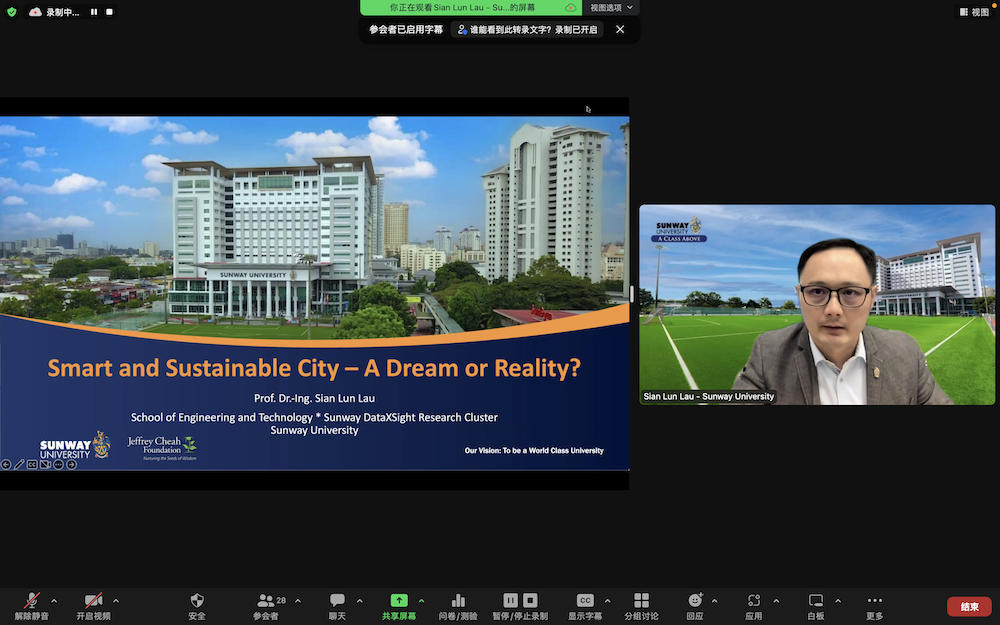Expand video options next to 开启视频

tap(115, 601)
